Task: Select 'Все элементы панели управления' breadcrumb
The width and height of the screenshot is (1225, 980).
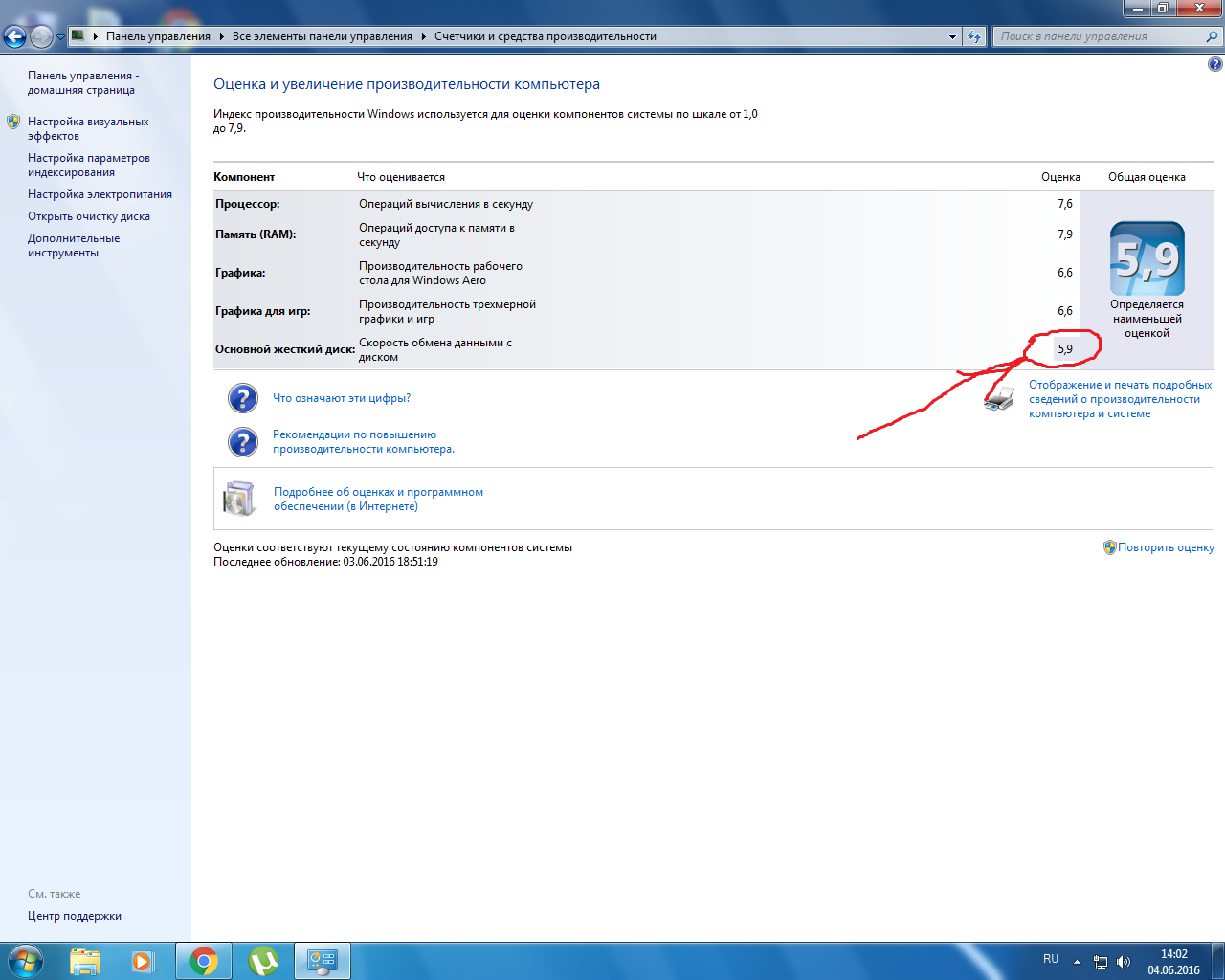Action: click(x=322, y=36)
